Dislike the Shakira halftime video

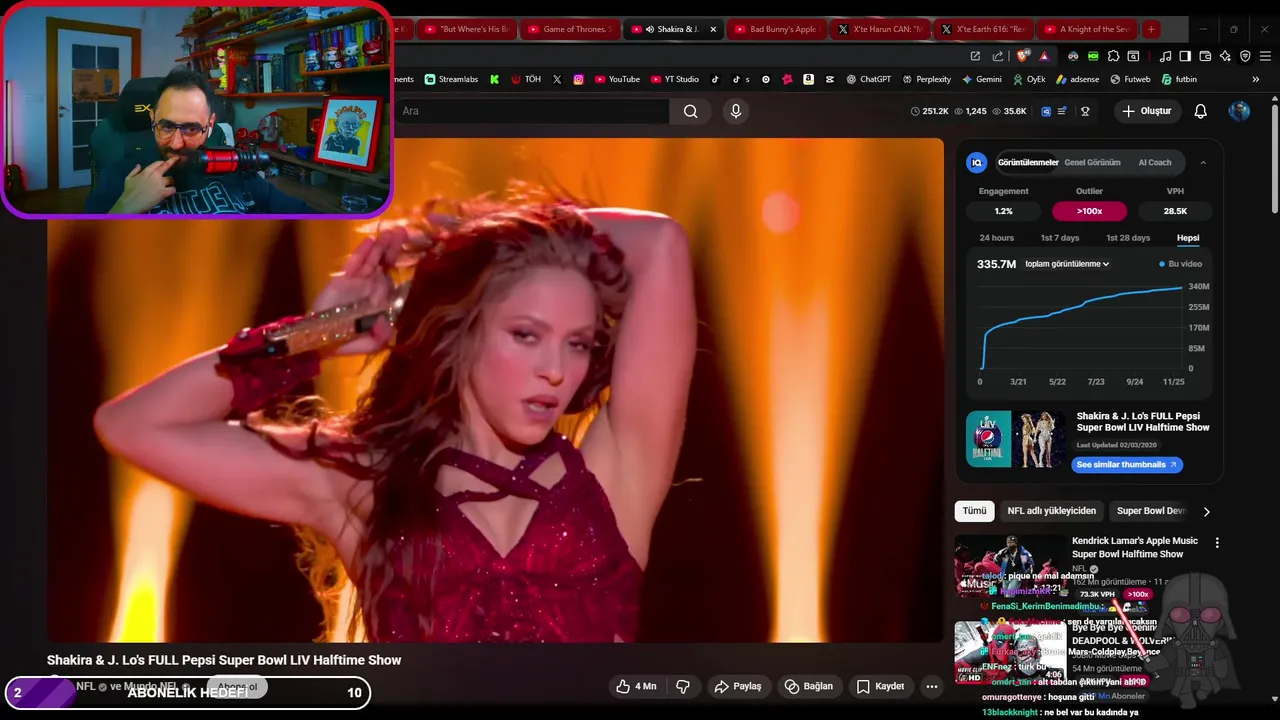pos(683,686)
